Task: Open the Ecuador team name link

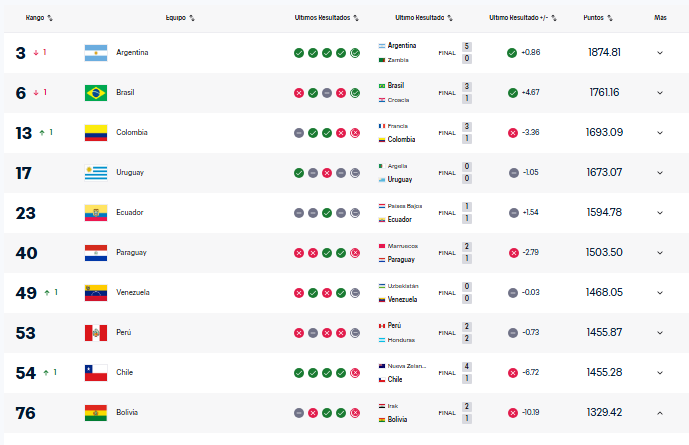Action: [130, 212]
